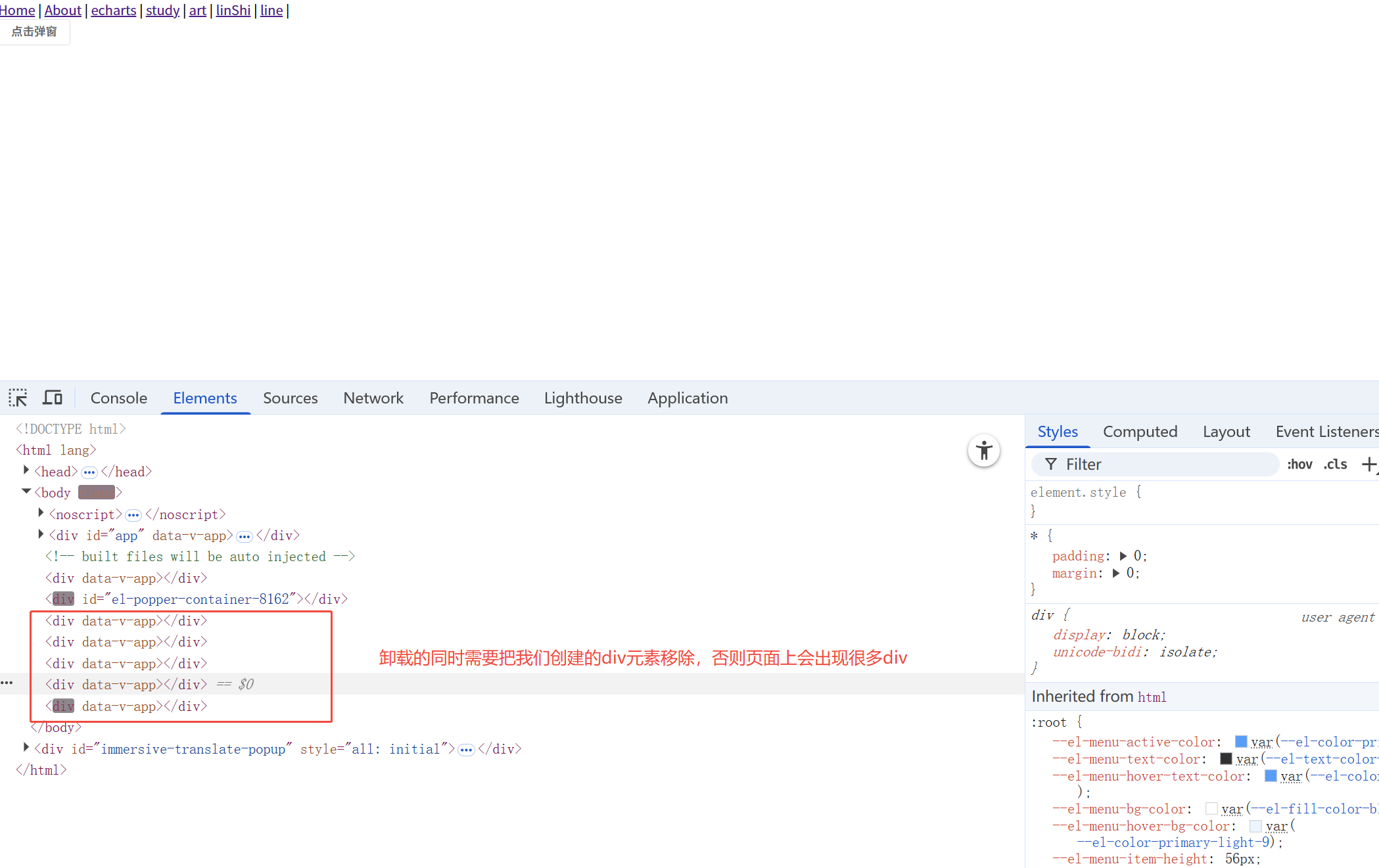Expand the head element ellipsis badge
This screenshot has height=868, width=1379.
[89, 472]
